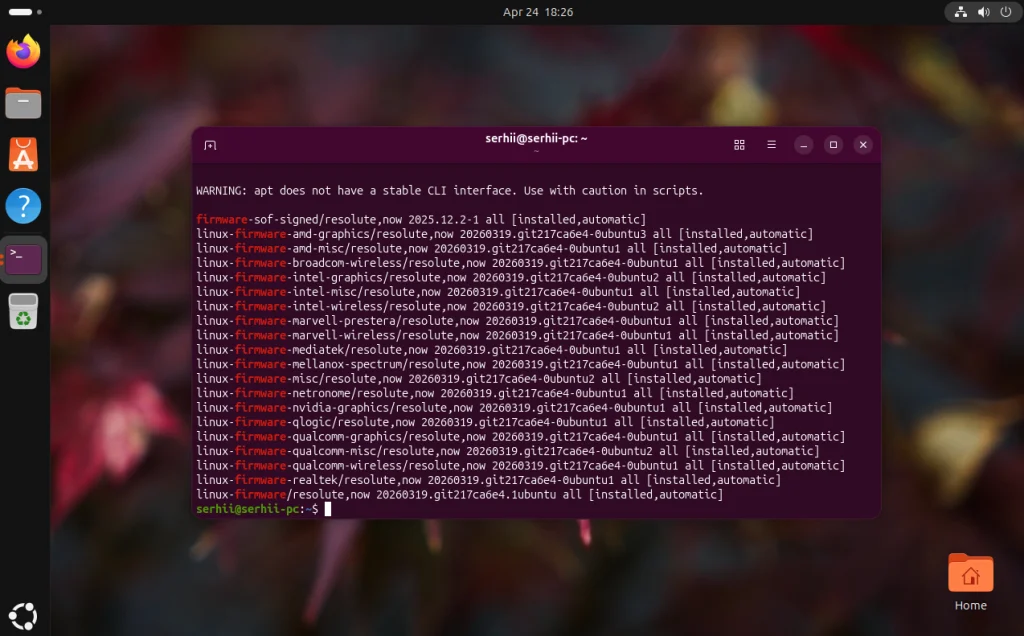This screenshot has height=636, width=1024.
Task: Click the linux-firmware-nvidia-graphics line
Action: point(514,407)
